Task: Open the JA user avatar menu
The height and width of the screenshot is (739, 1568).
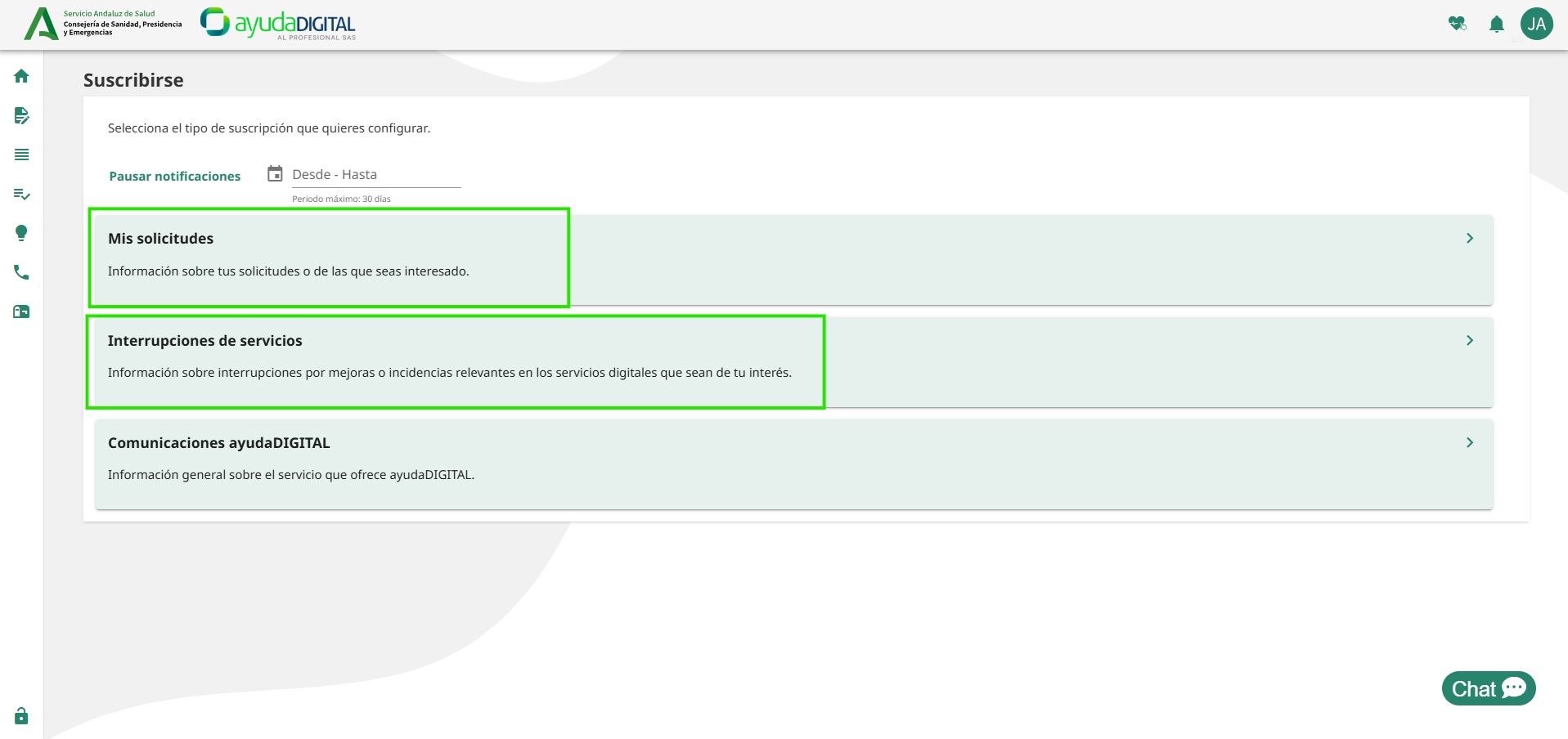Action: pyautogui.click(x=1537, y=24)
